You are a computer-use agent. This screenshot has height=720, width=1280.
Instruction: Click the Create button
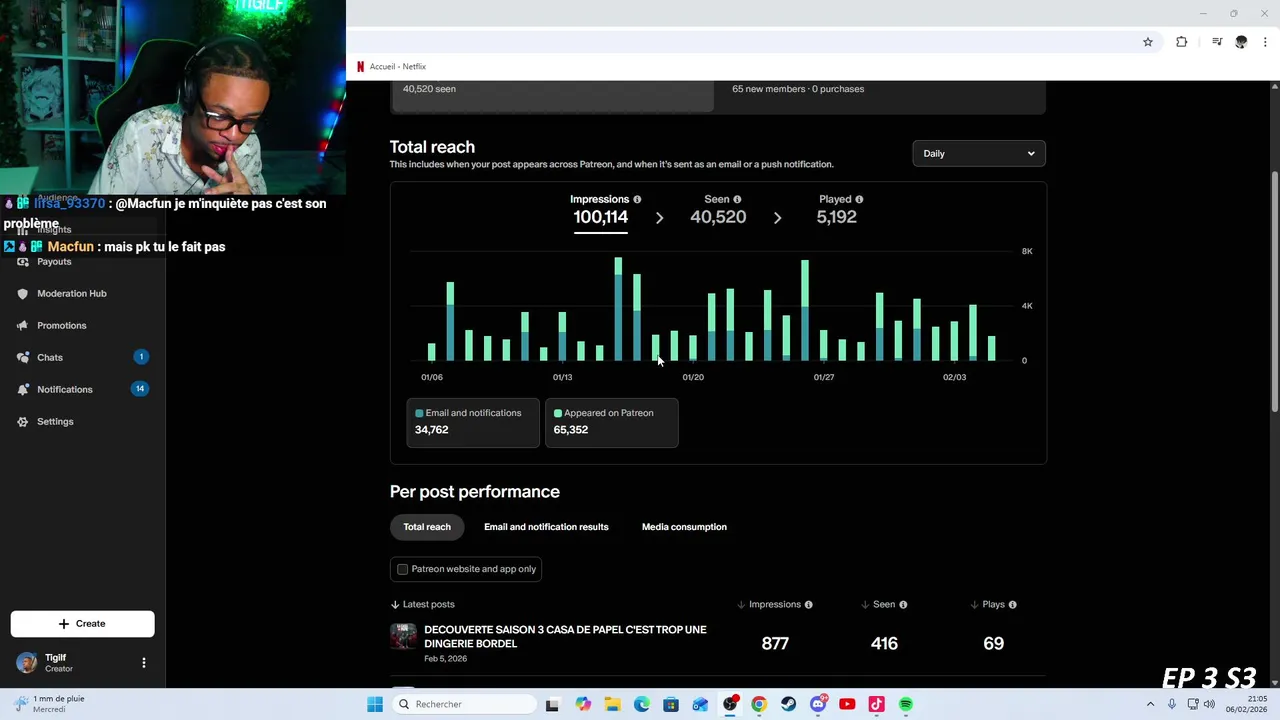tap(82, 624)
